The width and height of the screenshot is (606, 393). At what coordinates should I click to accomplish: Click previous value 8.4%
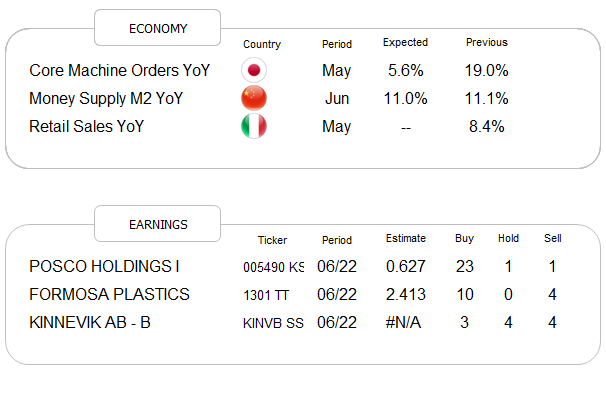click(x=487, y=126)
